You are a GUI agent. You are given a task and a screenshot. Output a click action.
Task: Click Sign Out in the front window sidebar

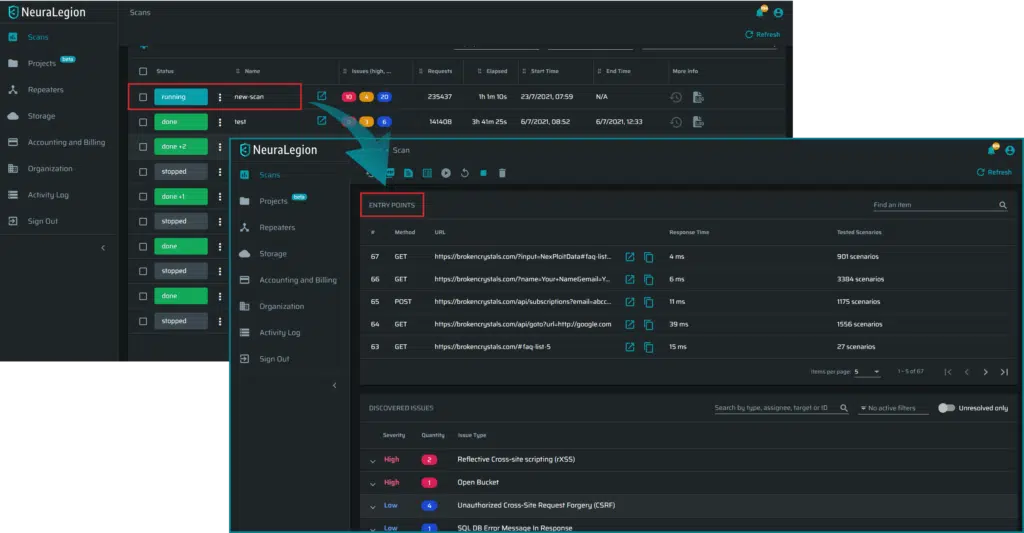coord(274,359)
